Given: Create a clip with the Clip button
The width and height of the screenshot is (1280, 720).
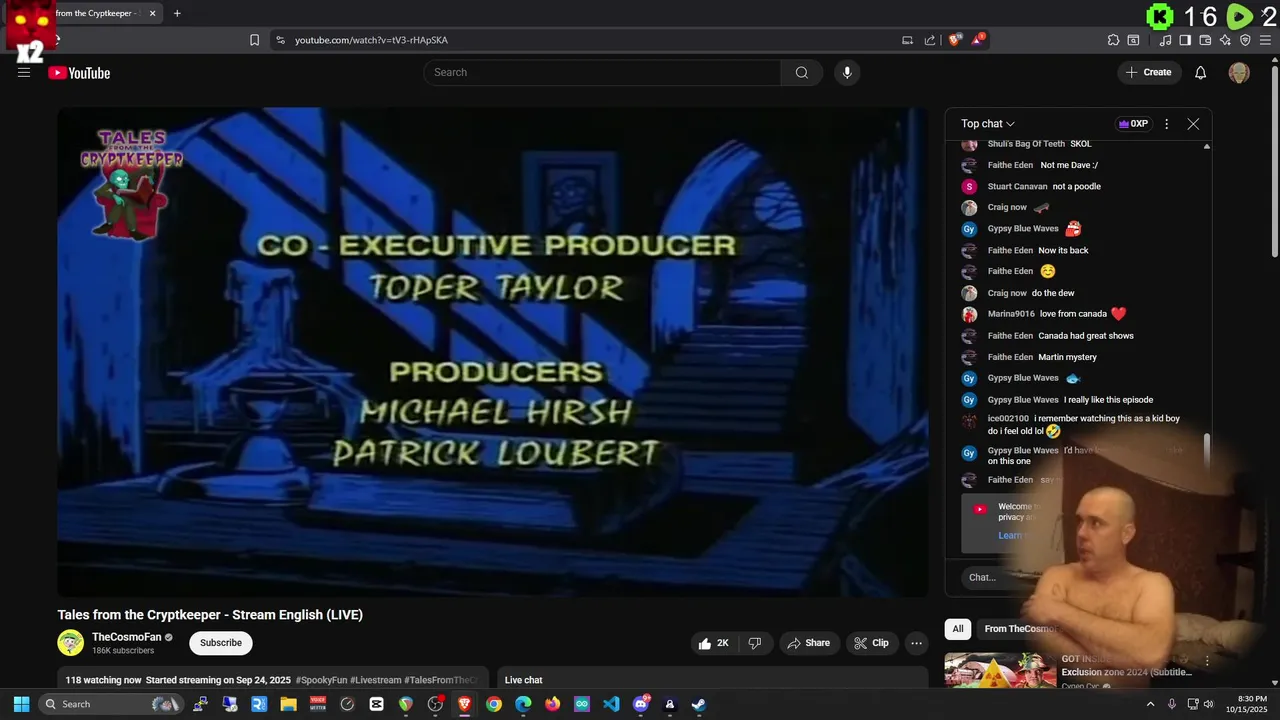Looking at the screenshot, I should pos(871,643).
